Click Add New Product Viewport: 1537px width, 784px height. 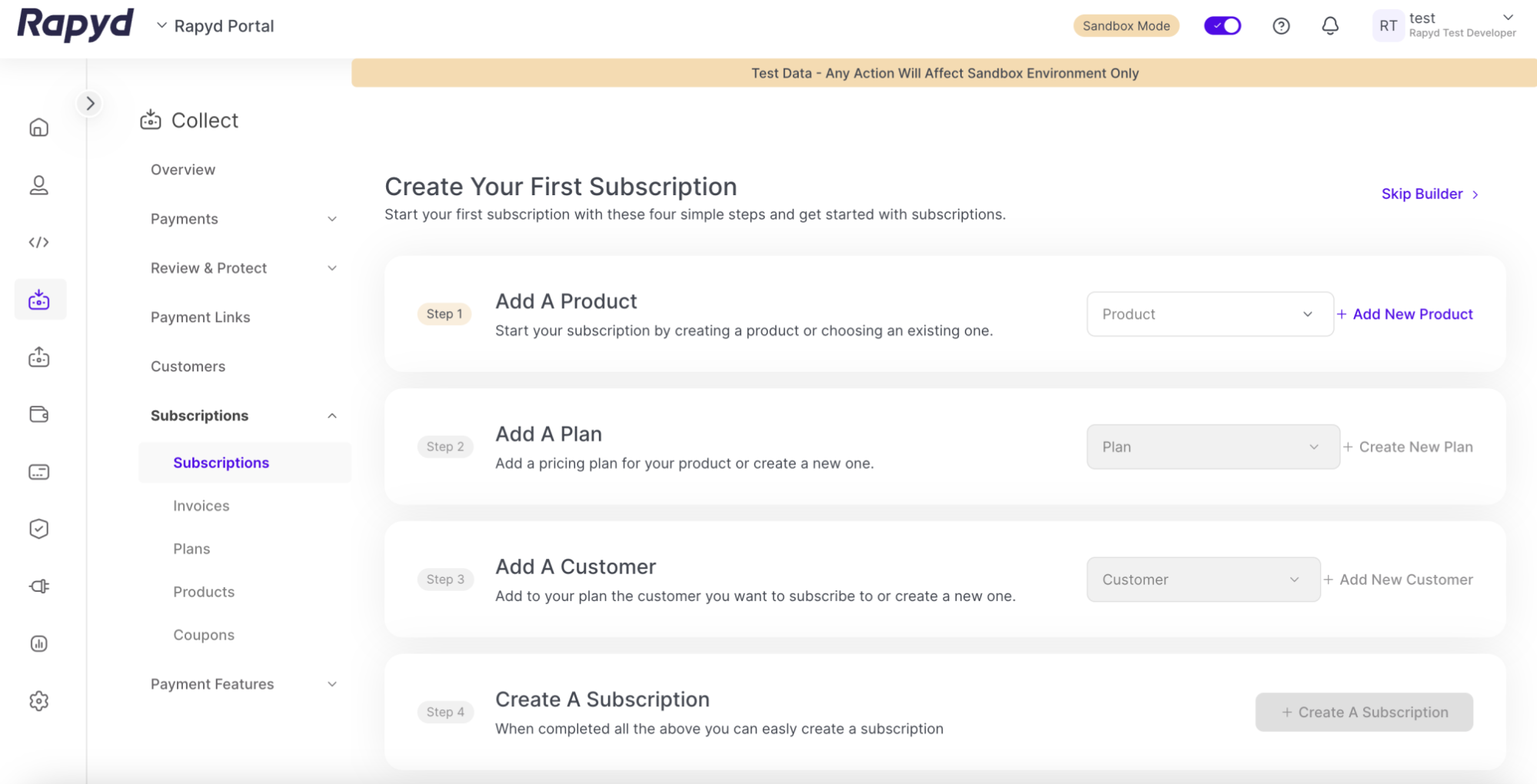[x=1412, y=314]
